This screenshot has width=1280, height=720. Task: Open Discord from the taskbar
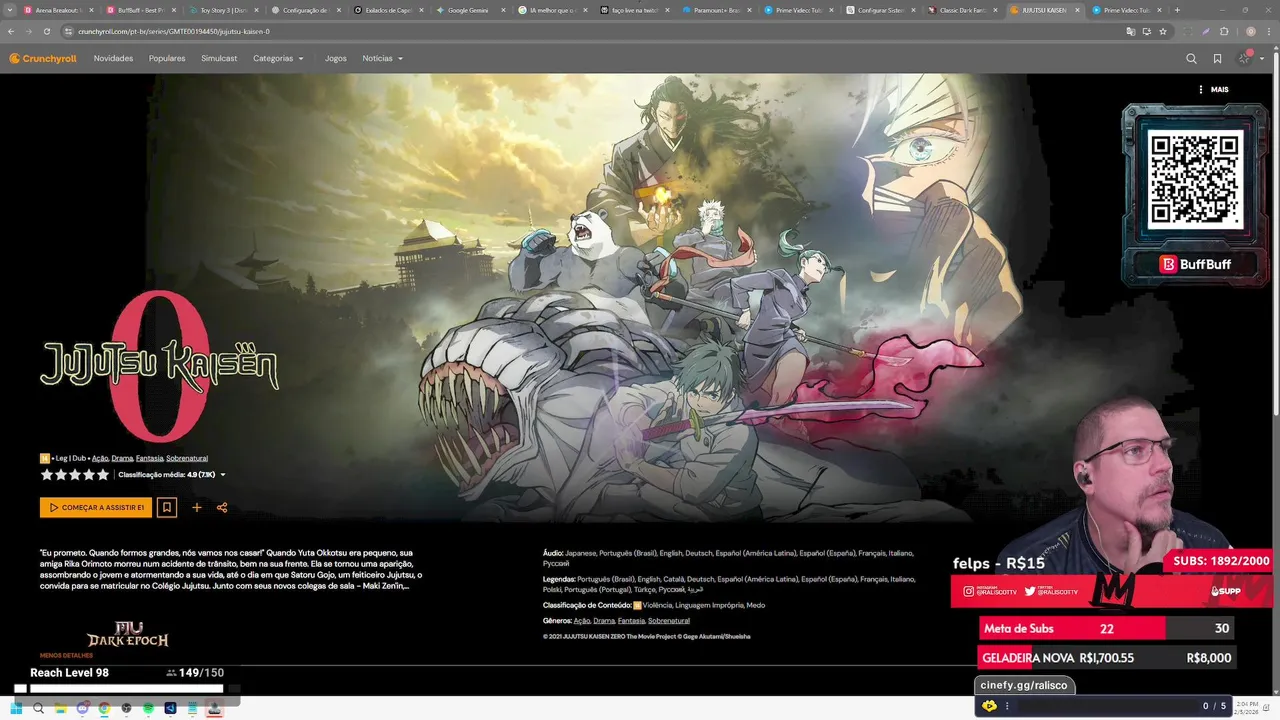pos(82,708)
